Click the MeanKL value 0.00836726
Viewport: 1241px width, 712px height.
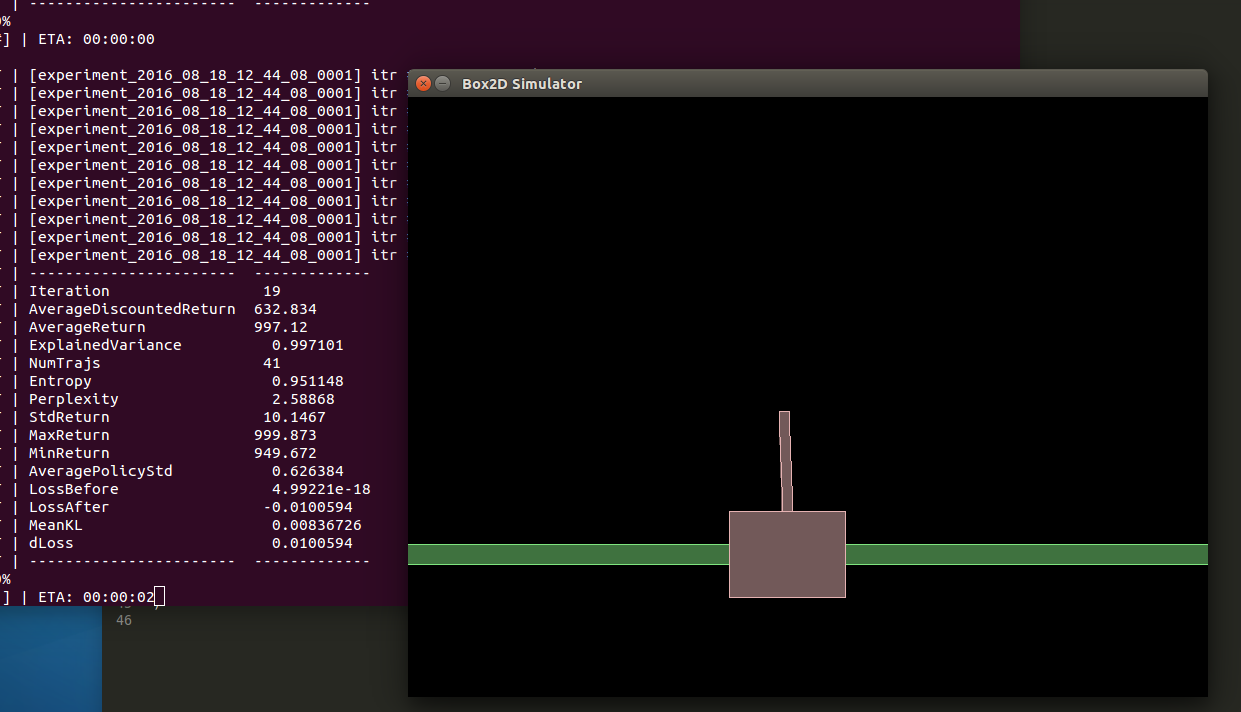(316, 525)
